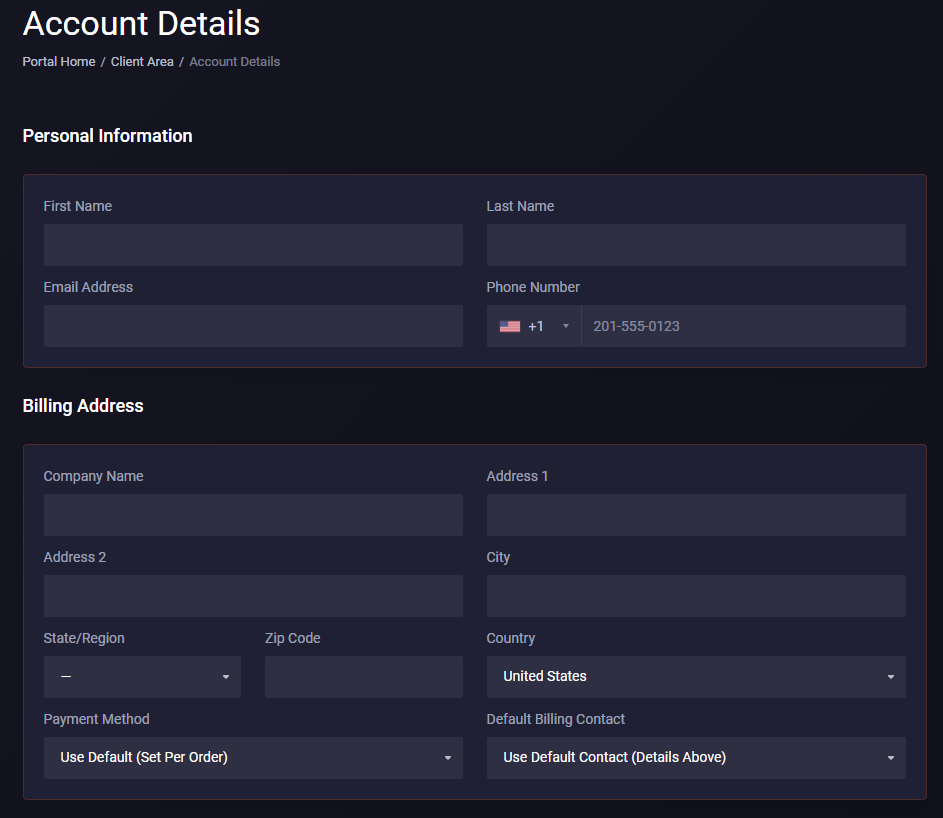This screenshot has width=943, height=818.
Task: Click into the City field
Action: 695,596
